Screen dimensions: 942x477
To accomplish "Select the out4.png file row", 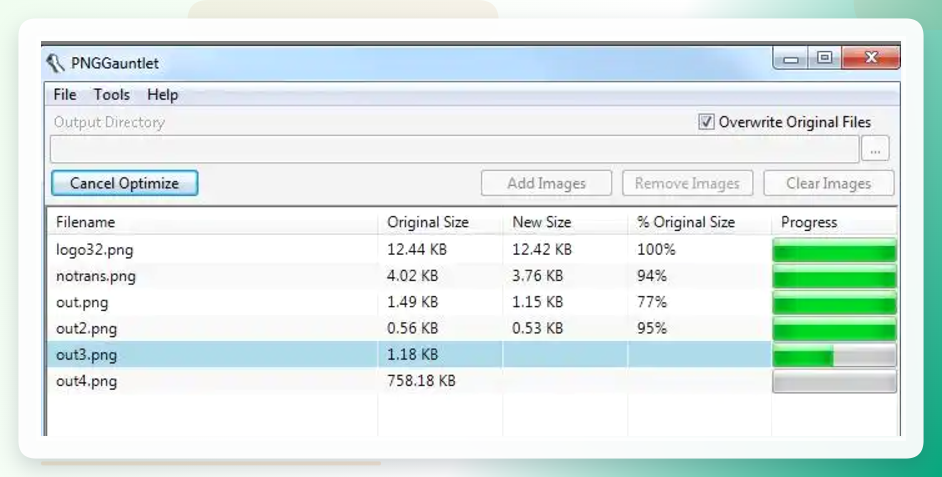I will [472, 381].
